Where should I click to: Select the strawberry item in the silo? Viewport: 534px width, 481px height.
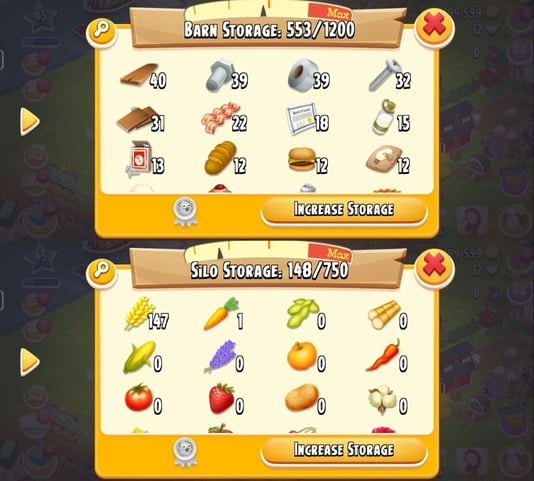pos(226,399)
